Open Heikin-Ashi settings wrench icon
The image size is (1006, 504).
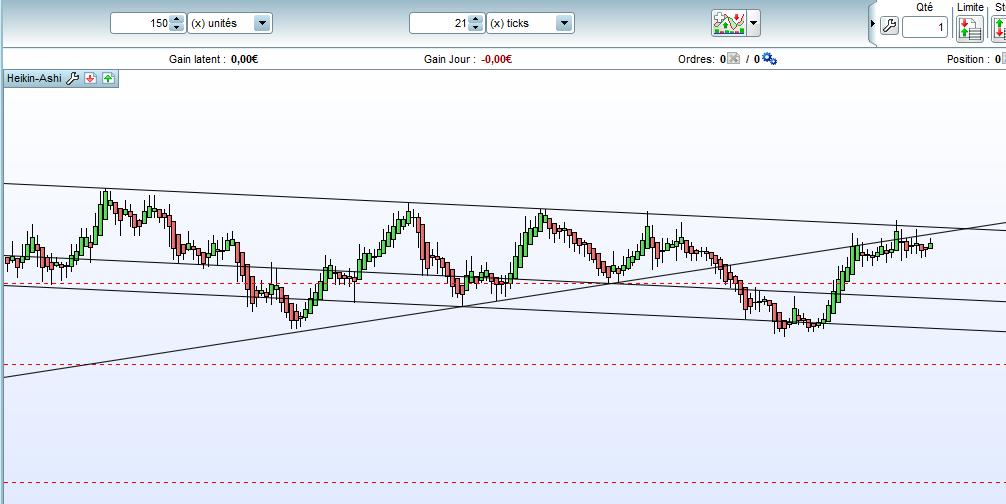point(72,78)
